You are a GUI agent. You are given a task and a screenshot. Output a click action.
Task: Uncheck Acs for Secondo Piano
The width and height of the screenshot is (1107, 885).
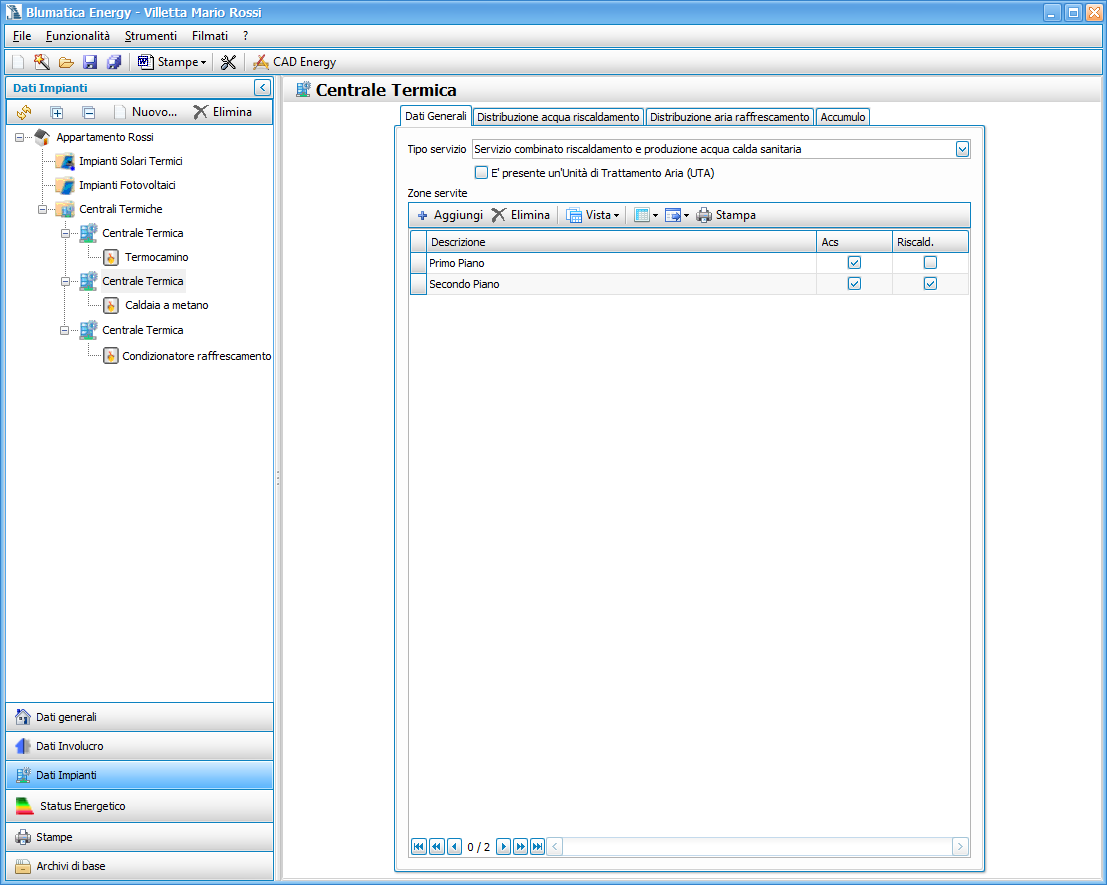click(854, 284)
